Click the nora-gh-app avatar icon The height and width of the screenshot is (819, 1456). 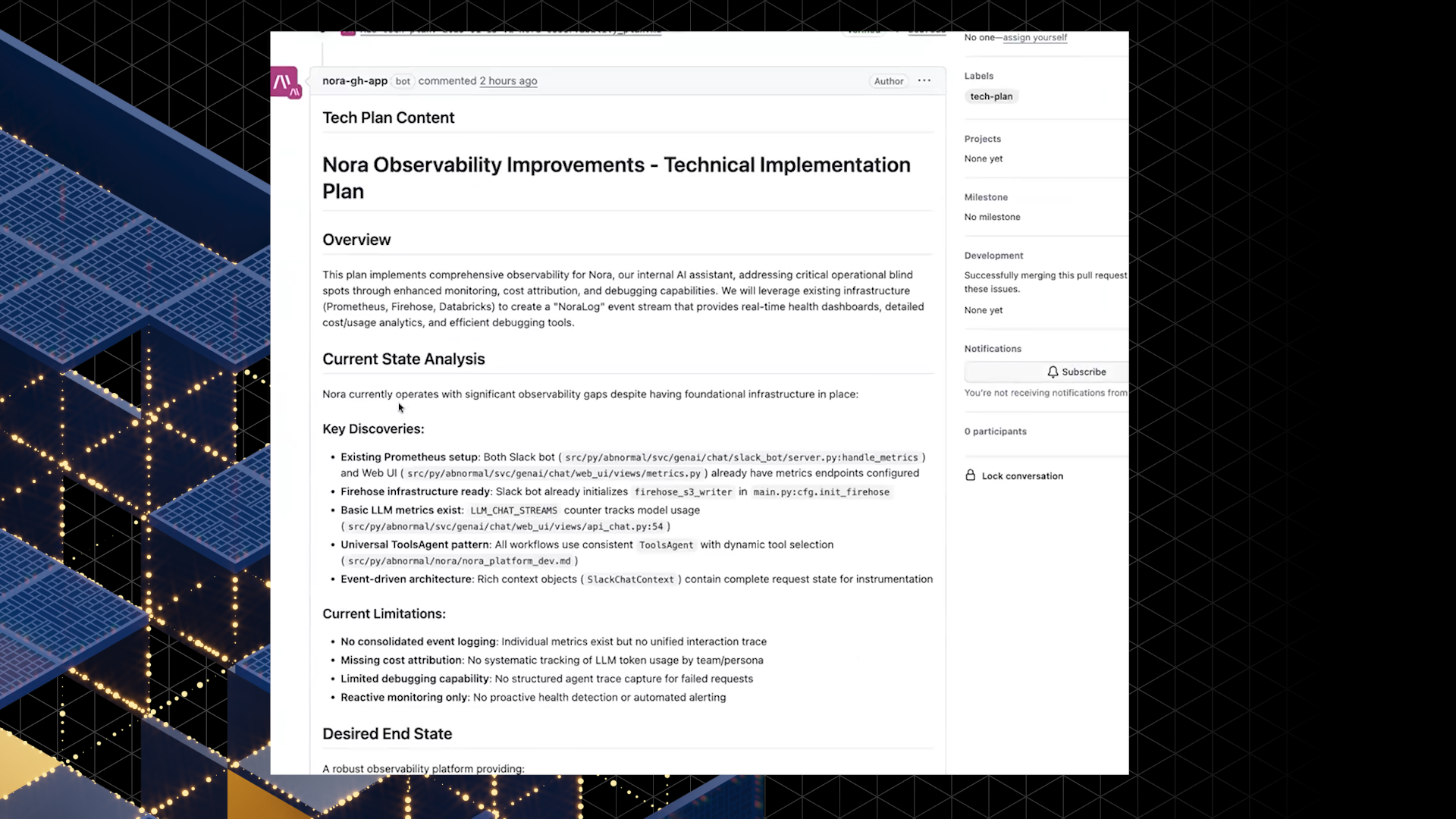[286, 82]
